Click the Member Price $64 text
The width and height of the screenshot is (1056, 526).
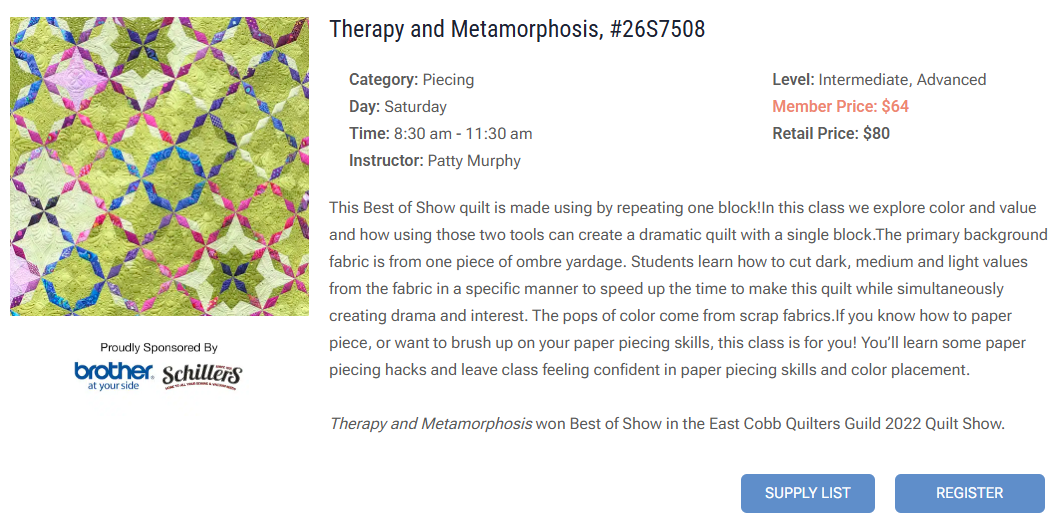tap(839, 107)
